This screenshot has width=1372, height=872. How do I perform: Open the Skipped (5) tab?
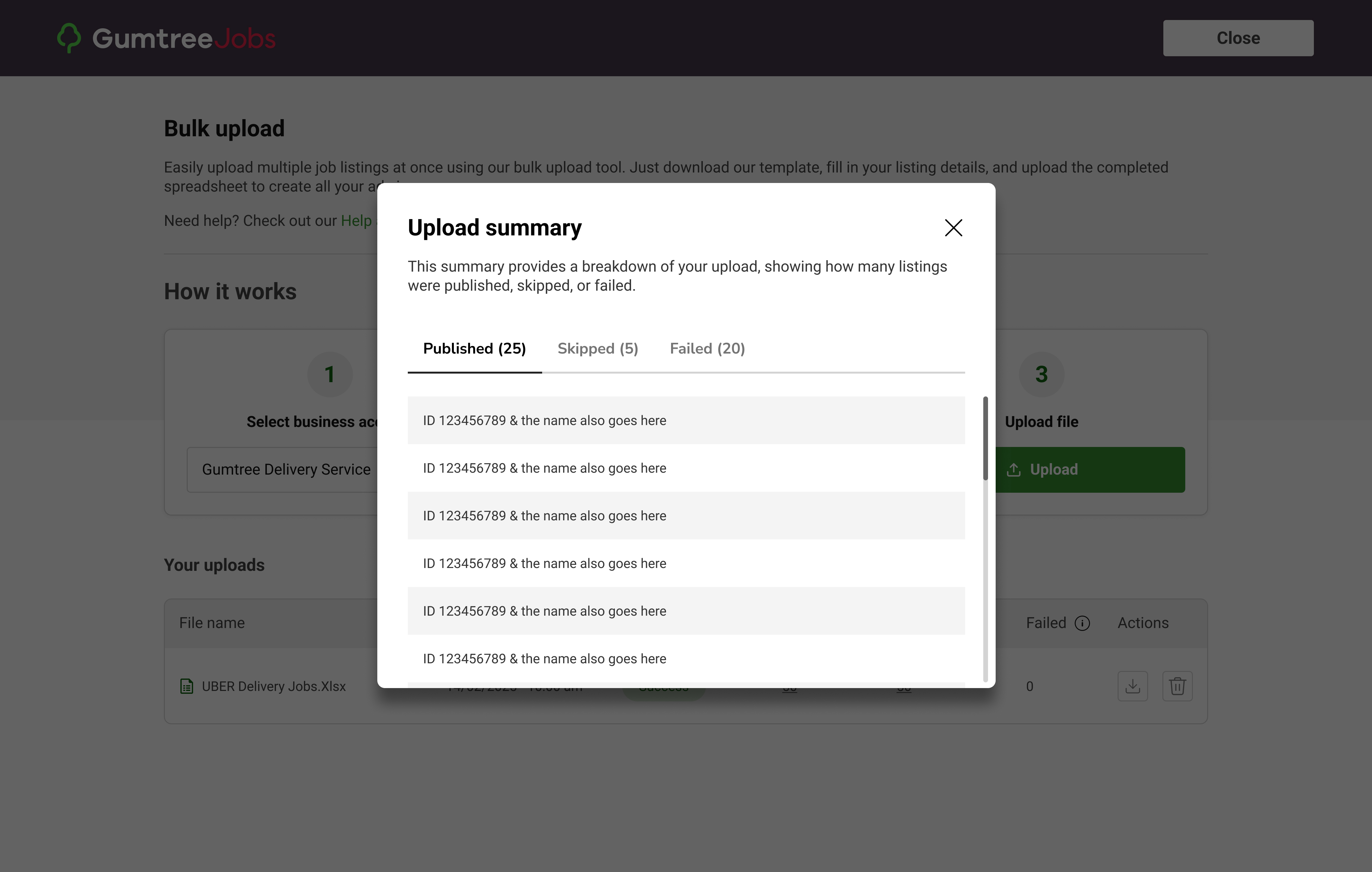pyautogui.click(x=598, y=349)
